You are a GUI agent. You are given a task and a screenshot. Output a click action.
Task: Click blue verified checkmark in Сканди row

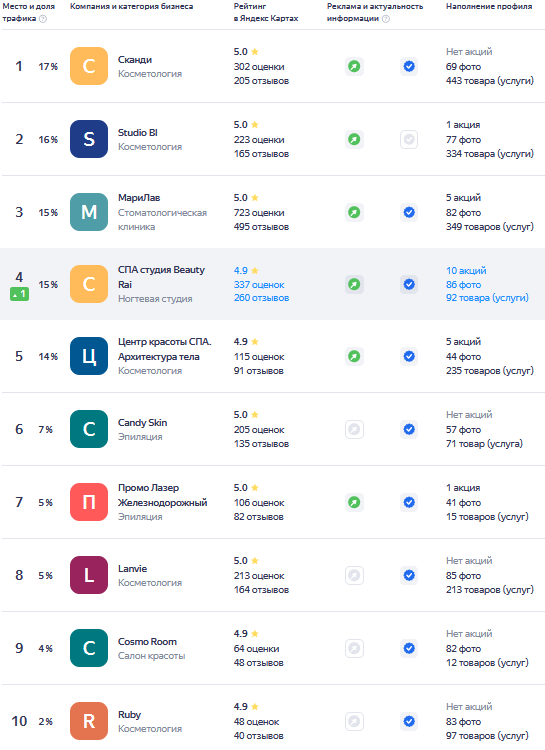pyautogui.click(x=409, y=66)
